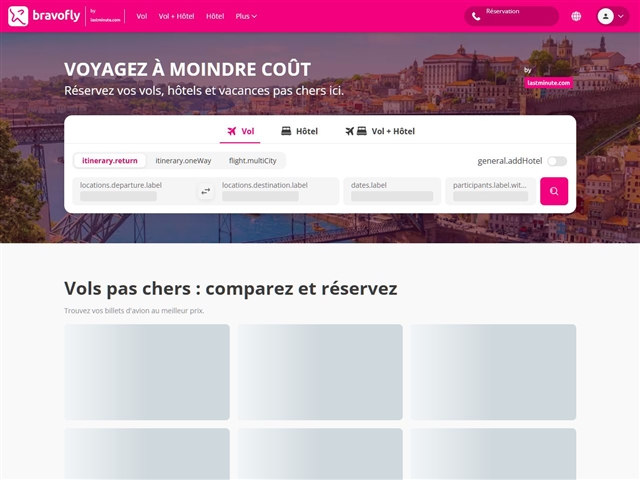Image resolution: width=640 pixels, height=480 pixels.
Task: Switch to the Vol + Hôtel search tab
Action: 379,131
